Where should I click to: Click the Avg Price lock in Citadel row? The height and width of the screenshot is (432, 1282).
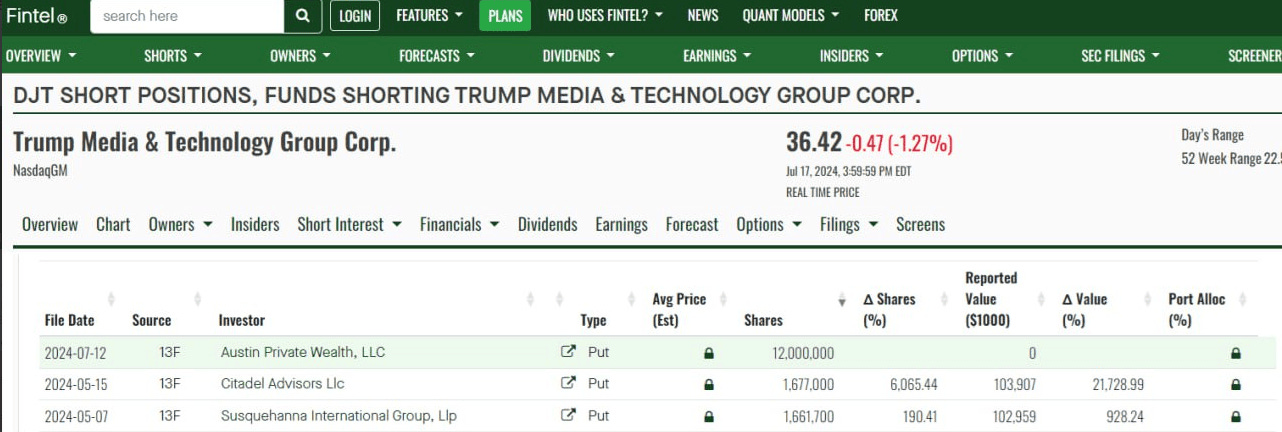709,384
